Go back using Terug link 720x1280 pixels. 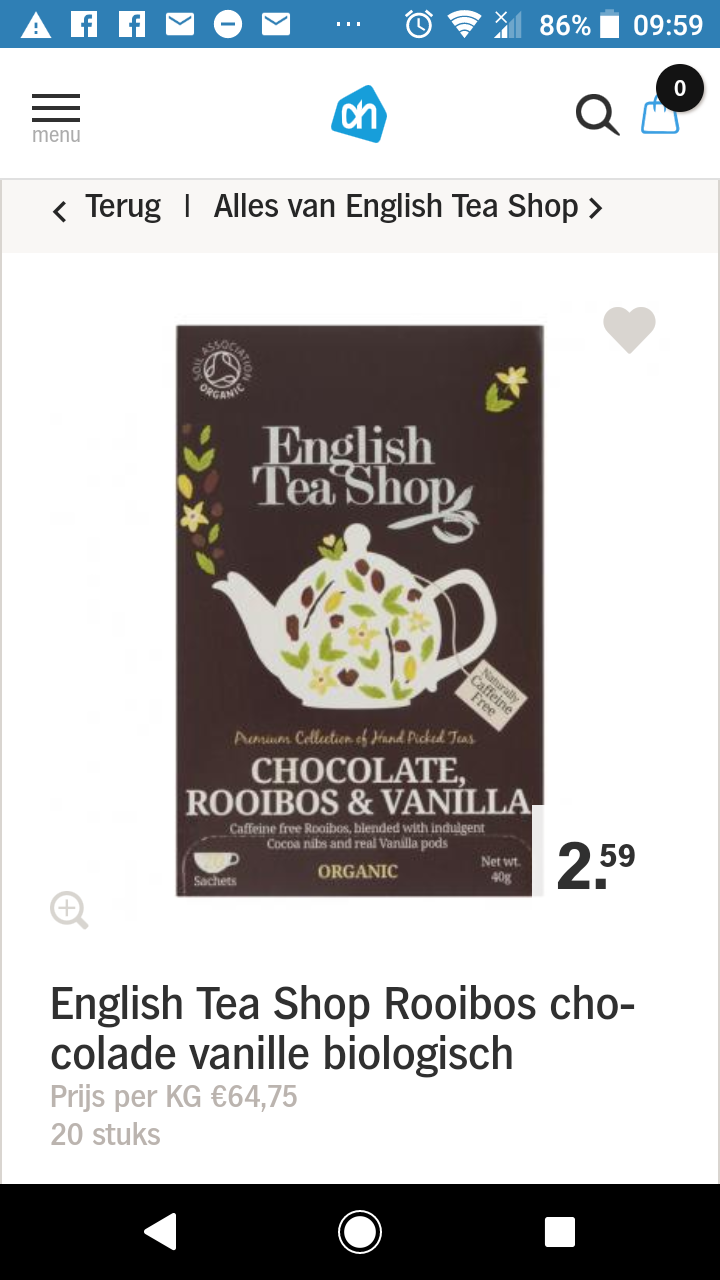coord(122,206)
